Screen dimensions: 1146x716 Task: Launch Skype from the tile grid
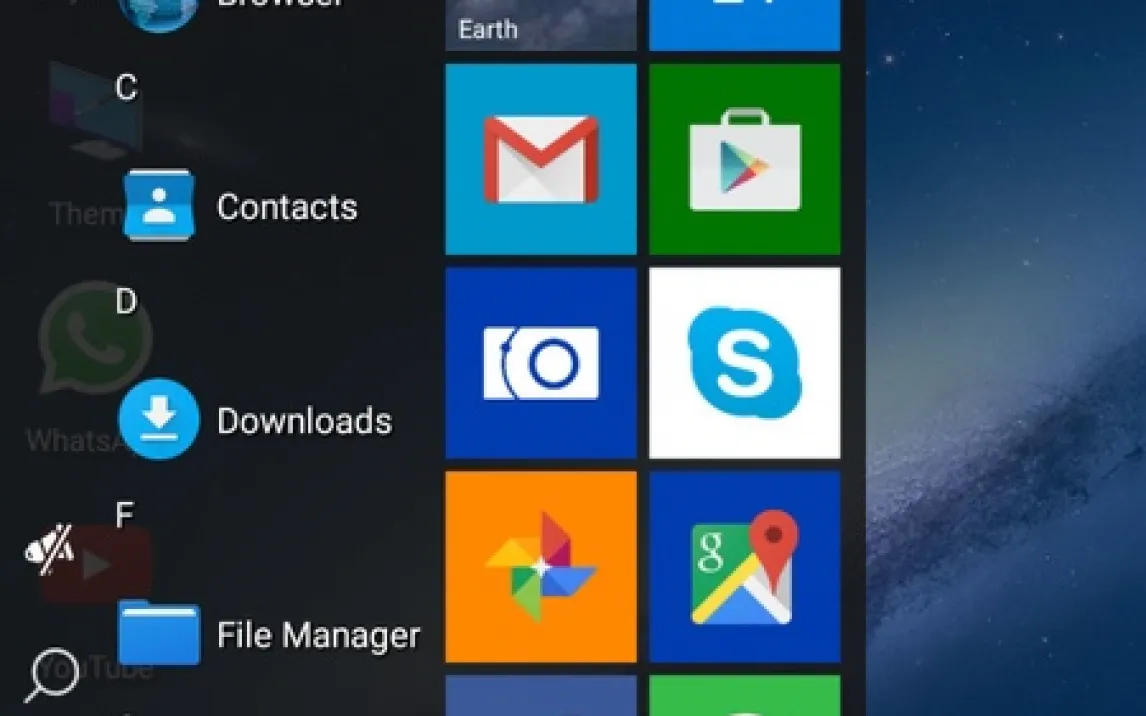click(744, 363)
